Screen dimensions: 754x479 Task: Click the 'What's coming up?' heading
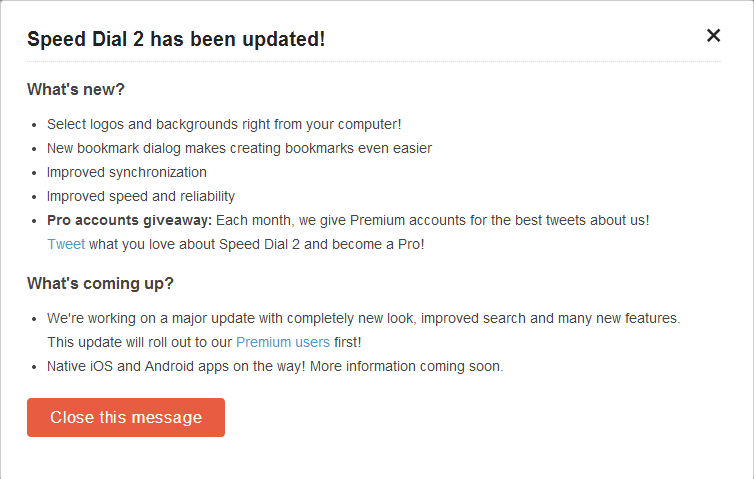pyautogui.click(x=100, y=283)
